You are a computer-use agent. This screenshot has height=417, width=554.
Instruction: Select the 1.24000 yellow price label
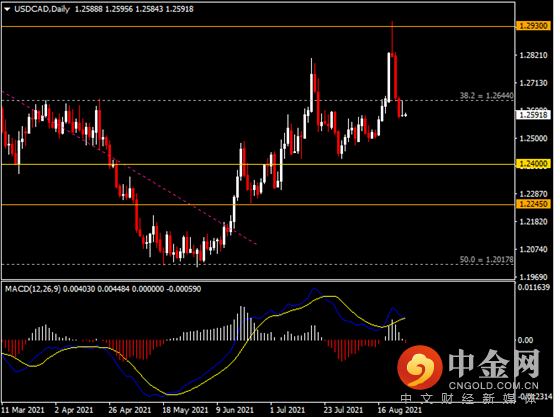534,164
